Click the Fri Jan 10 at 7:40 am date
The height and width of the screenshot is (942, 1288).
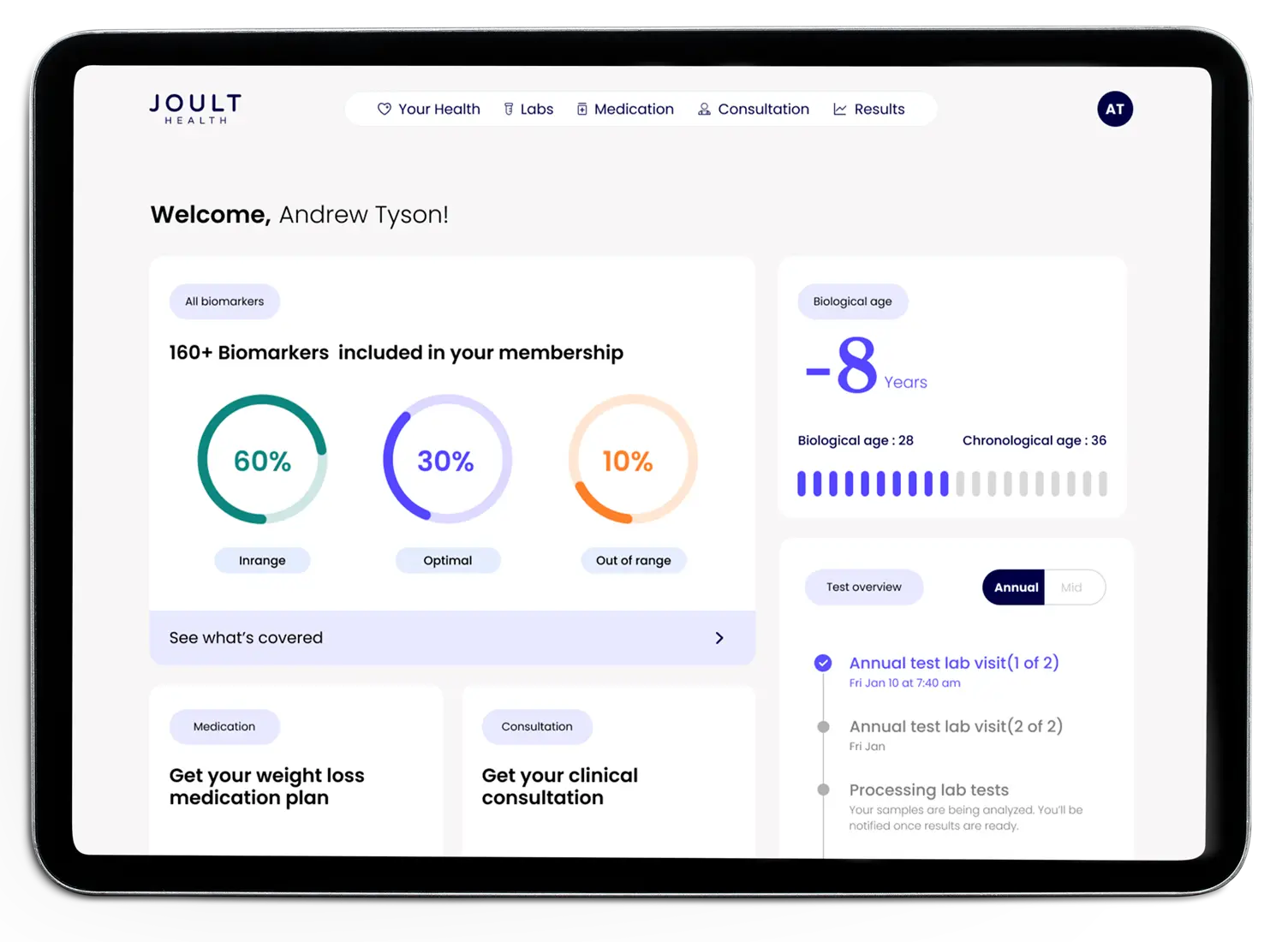(x=904, y=683)
